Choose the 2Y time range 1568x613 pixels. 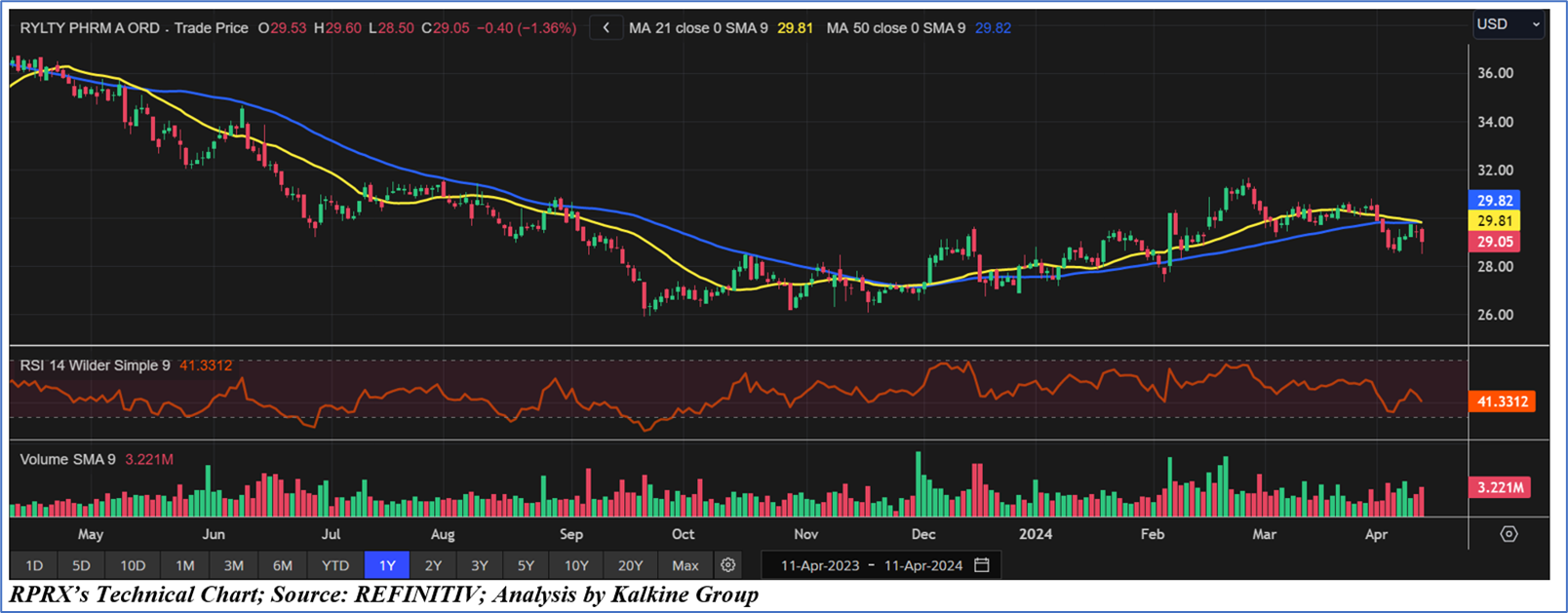point(433,565)
